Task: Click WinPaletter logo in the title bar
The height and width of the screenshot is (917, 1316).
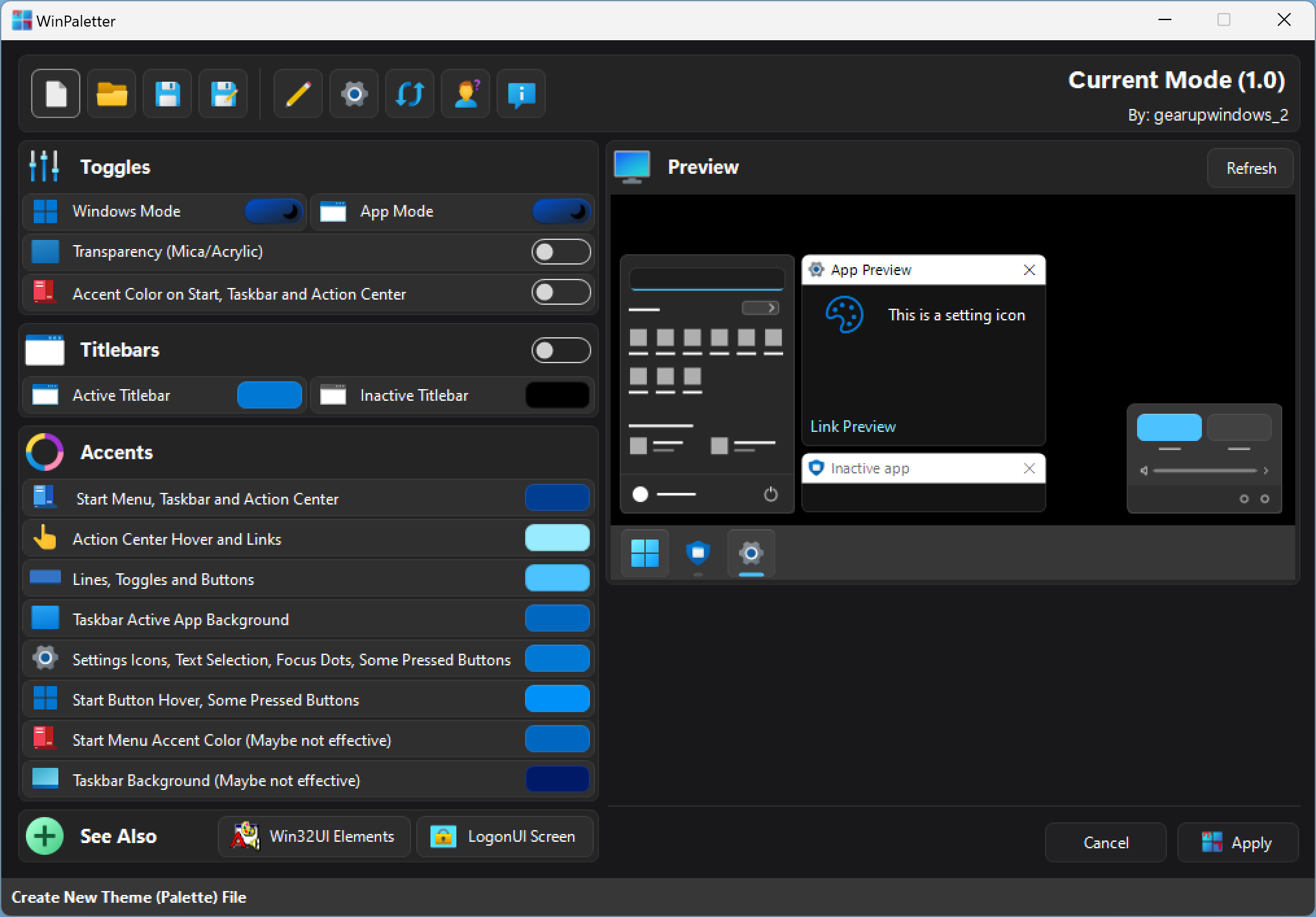Action: point(22,21)
